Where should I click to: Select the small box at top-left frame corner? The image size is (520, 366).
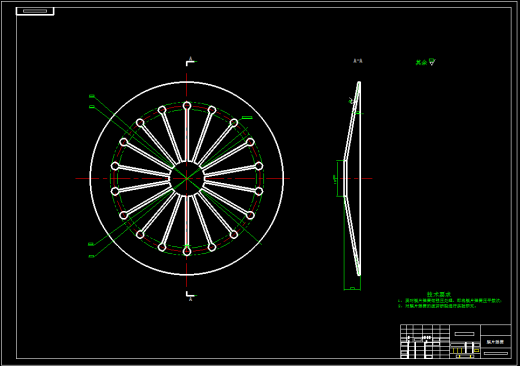pyautogui.click(x=35, y=11)
